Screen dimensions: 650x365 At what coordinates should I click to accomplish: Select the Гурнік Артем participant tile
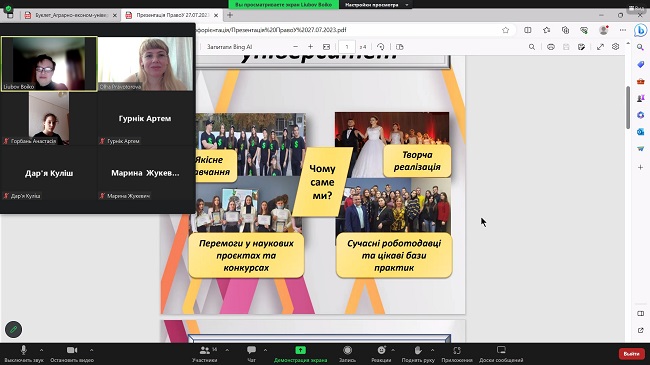tap(145, 118)
